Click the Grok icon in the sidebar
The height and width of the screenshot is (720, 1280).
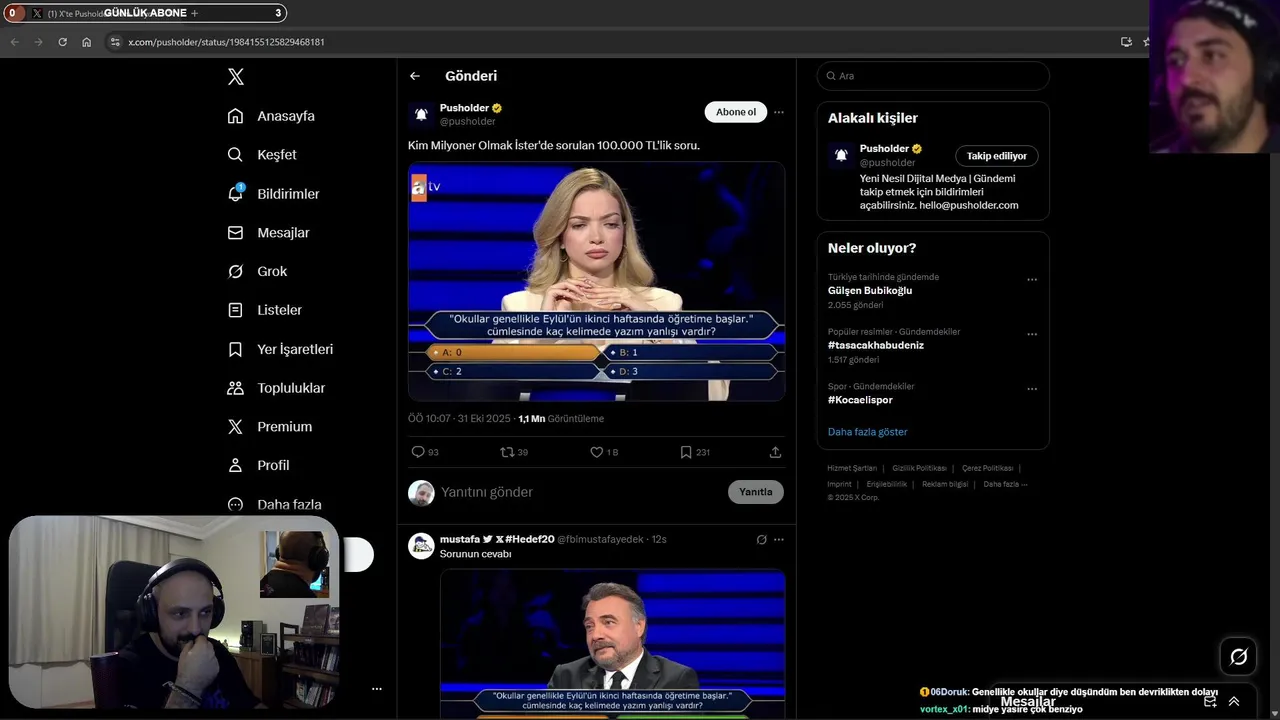[236, 272]
